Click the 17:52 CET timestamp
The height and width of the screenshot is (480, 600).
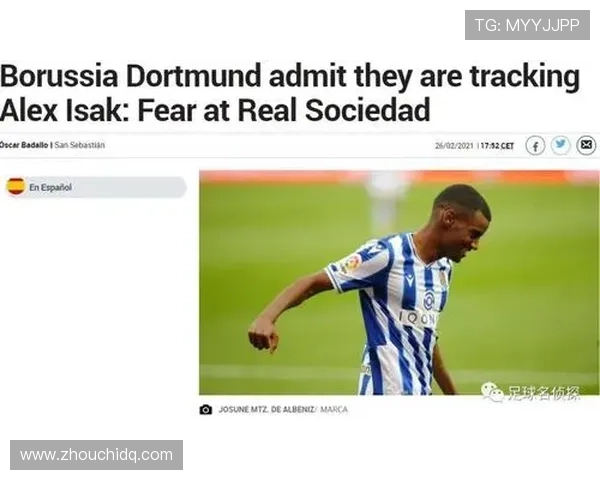tap(497, 146)
